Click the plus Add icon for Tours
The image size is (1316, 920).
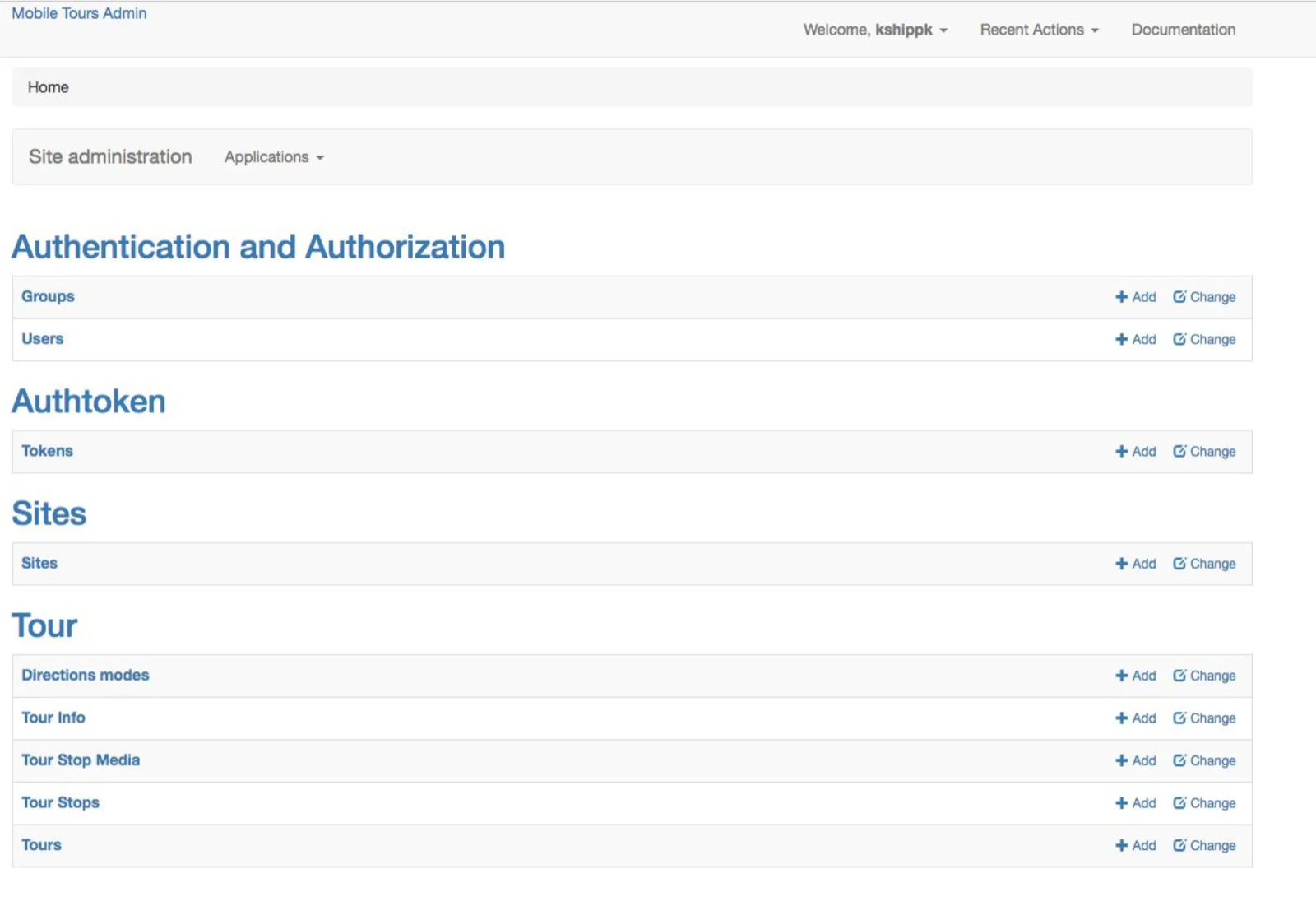pyautogui.click(x=1121, y=846)
